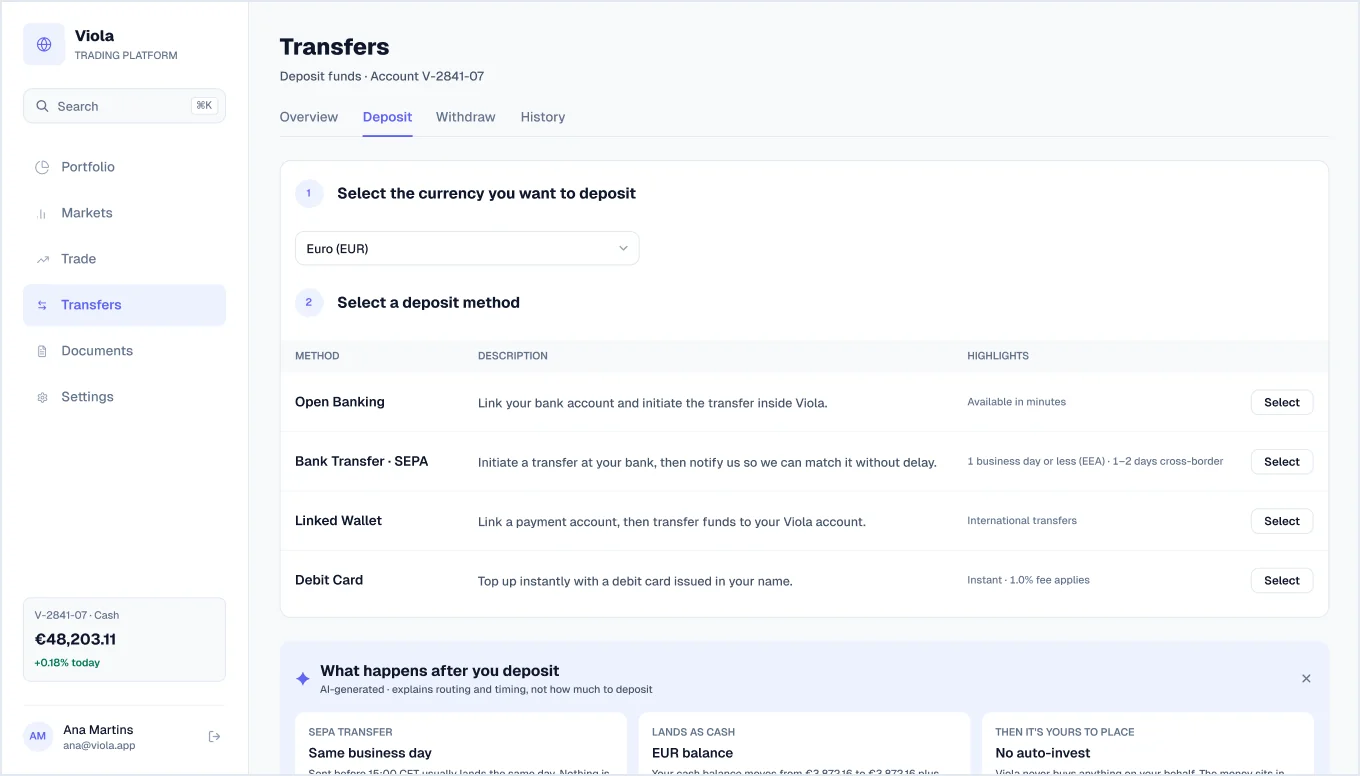Click the Debit Card method name
Image resolution: width=1360 pixels, height=776 pixels.
coord(329,580)
